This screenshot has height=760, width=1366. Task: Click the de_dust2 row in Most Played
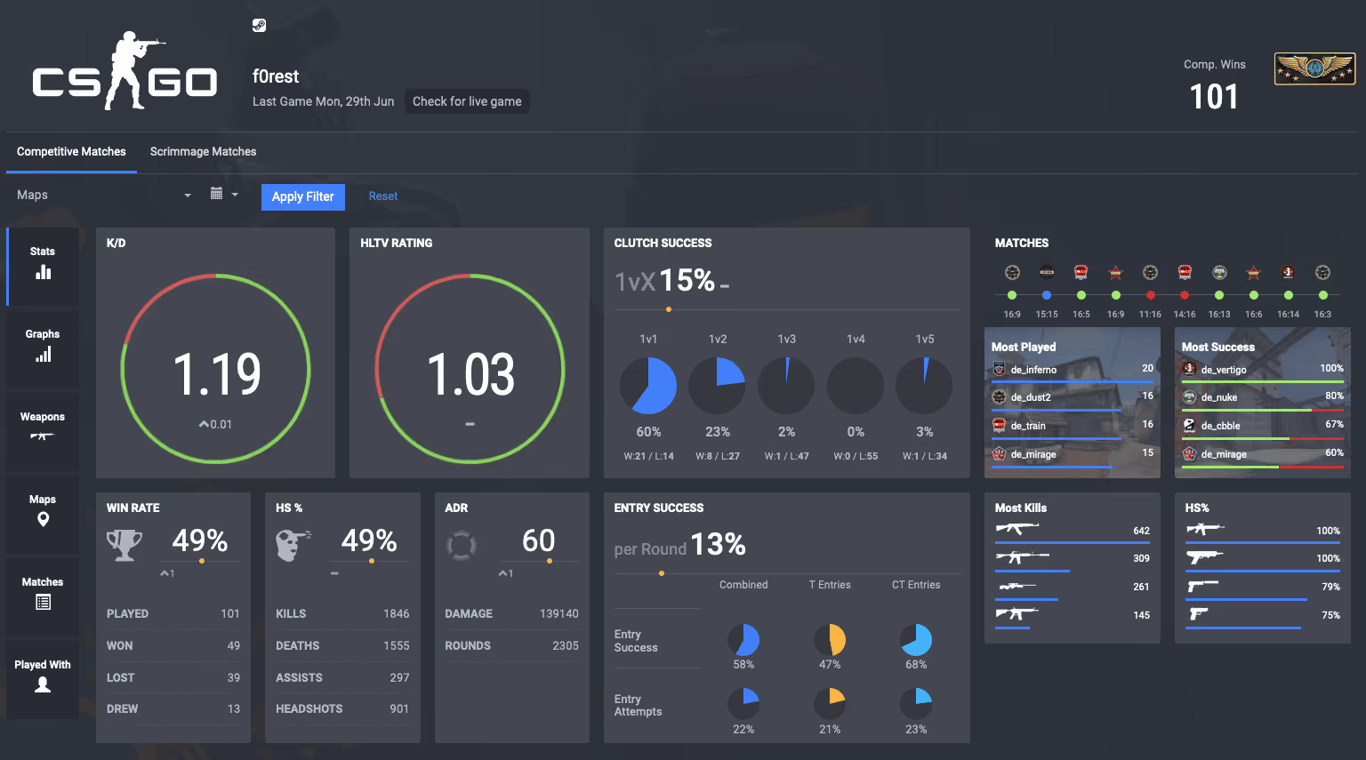click(1072, 398)
